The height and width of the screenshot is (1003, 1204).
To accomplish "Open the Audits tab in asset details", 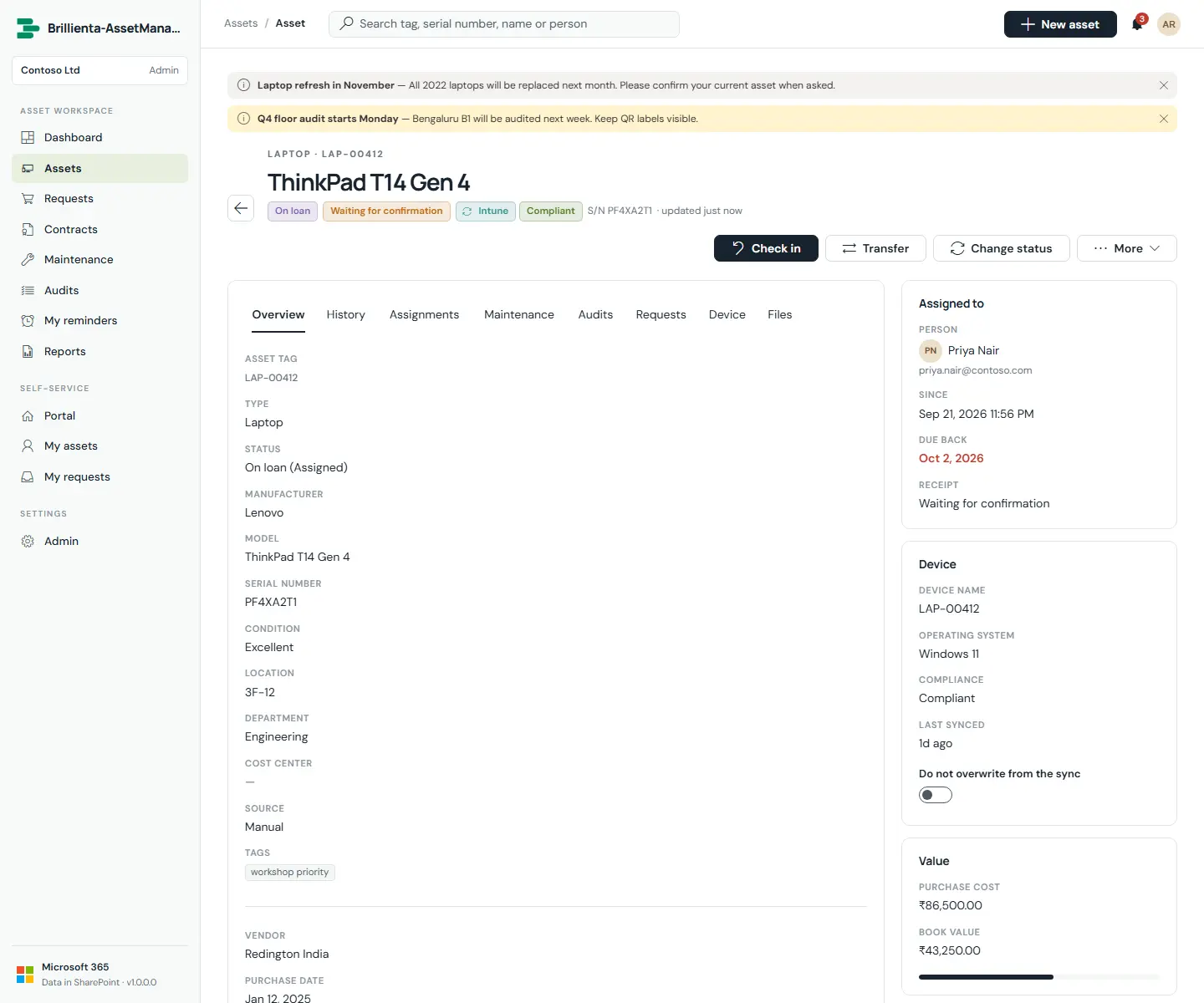I will click(595, 314).
